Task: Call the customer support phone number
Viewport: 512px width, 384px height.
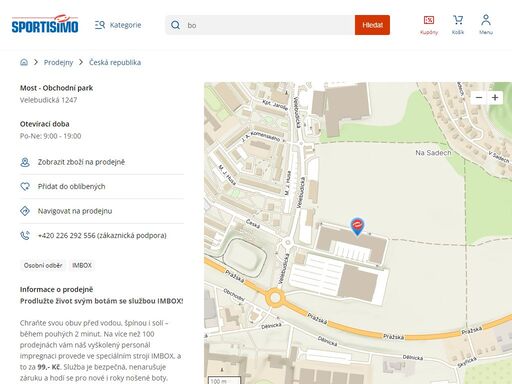Action: click(102, 235)
